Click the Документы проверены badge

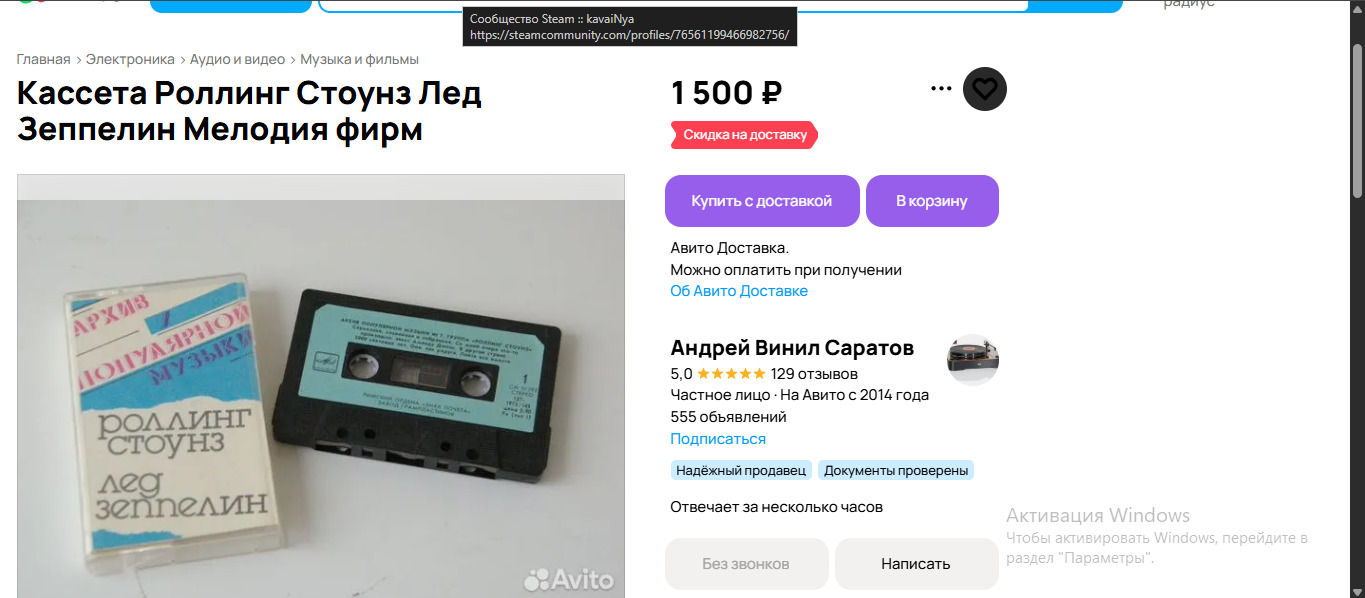pyautogui.click(x=896, y=470)
